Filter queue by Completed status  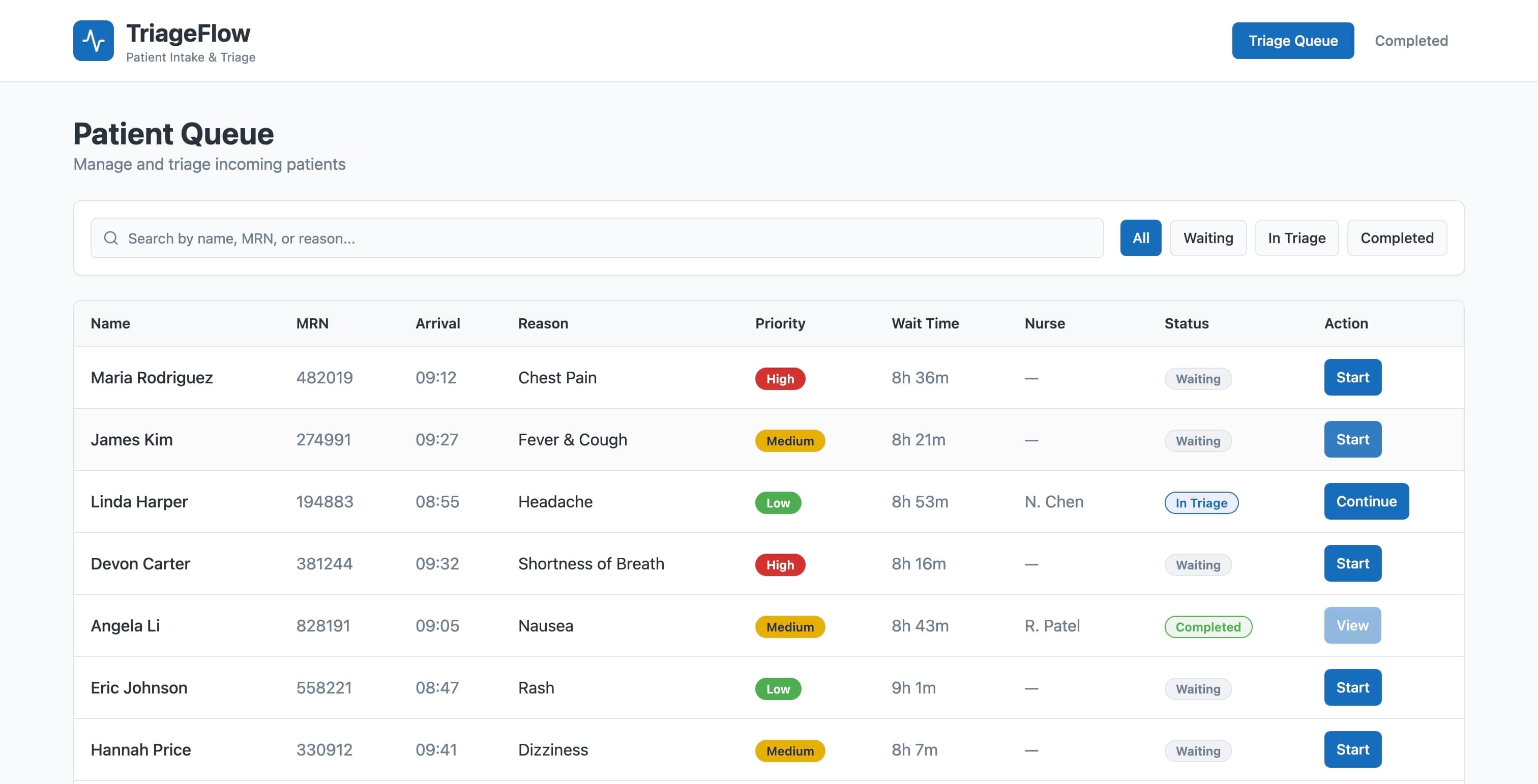tap(1397, 238)
